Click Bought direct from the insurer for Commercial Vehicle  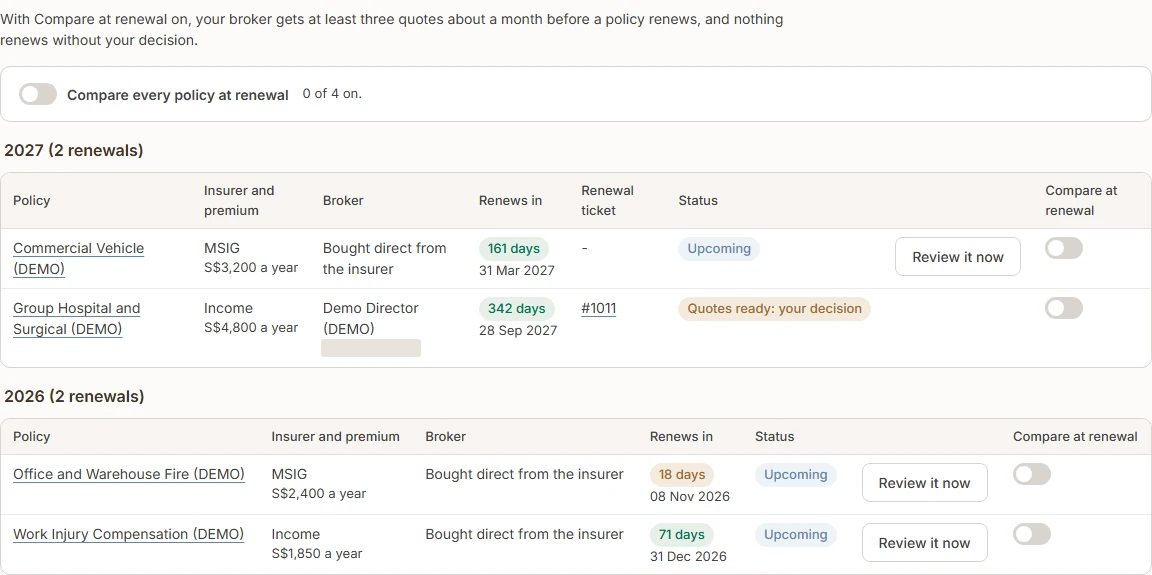[384, 258]
